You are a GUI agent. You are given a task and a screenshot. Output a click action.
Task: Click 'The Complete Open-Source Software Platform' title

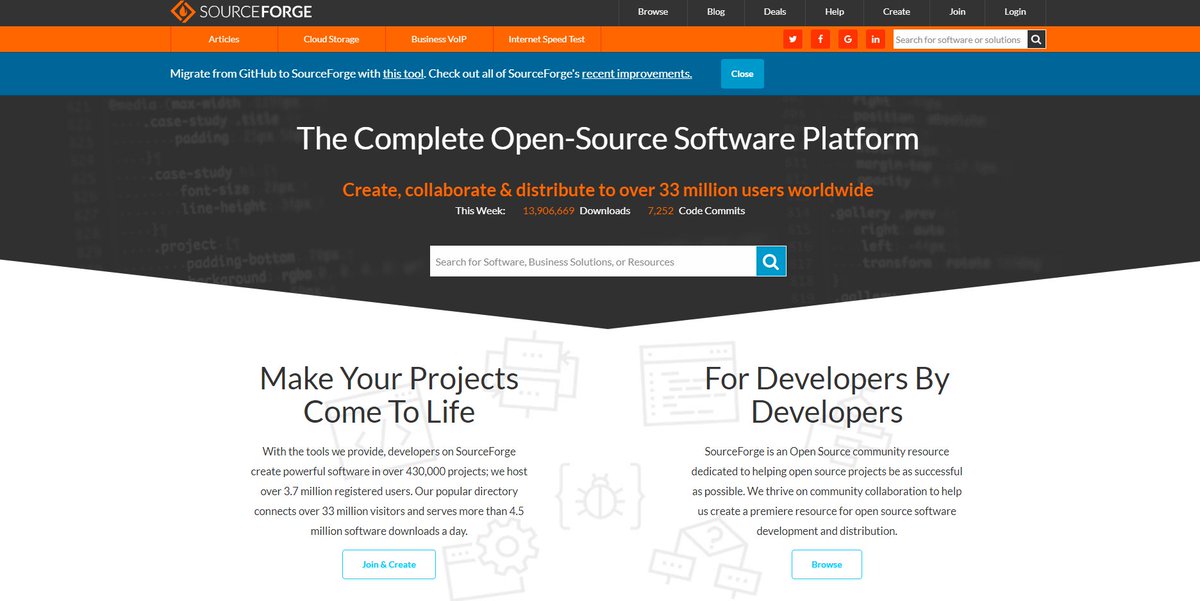pyautogui.click(x=608, y=138)
